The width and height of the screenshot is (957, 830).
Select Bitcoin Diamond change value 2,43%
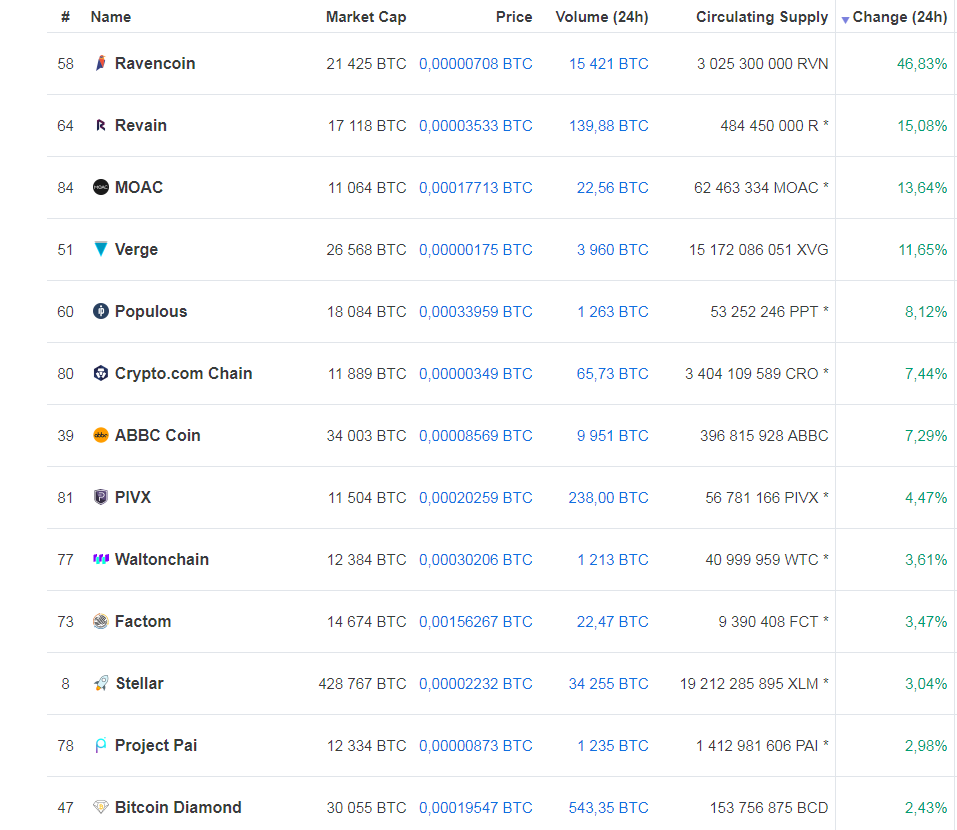[926, 808]
